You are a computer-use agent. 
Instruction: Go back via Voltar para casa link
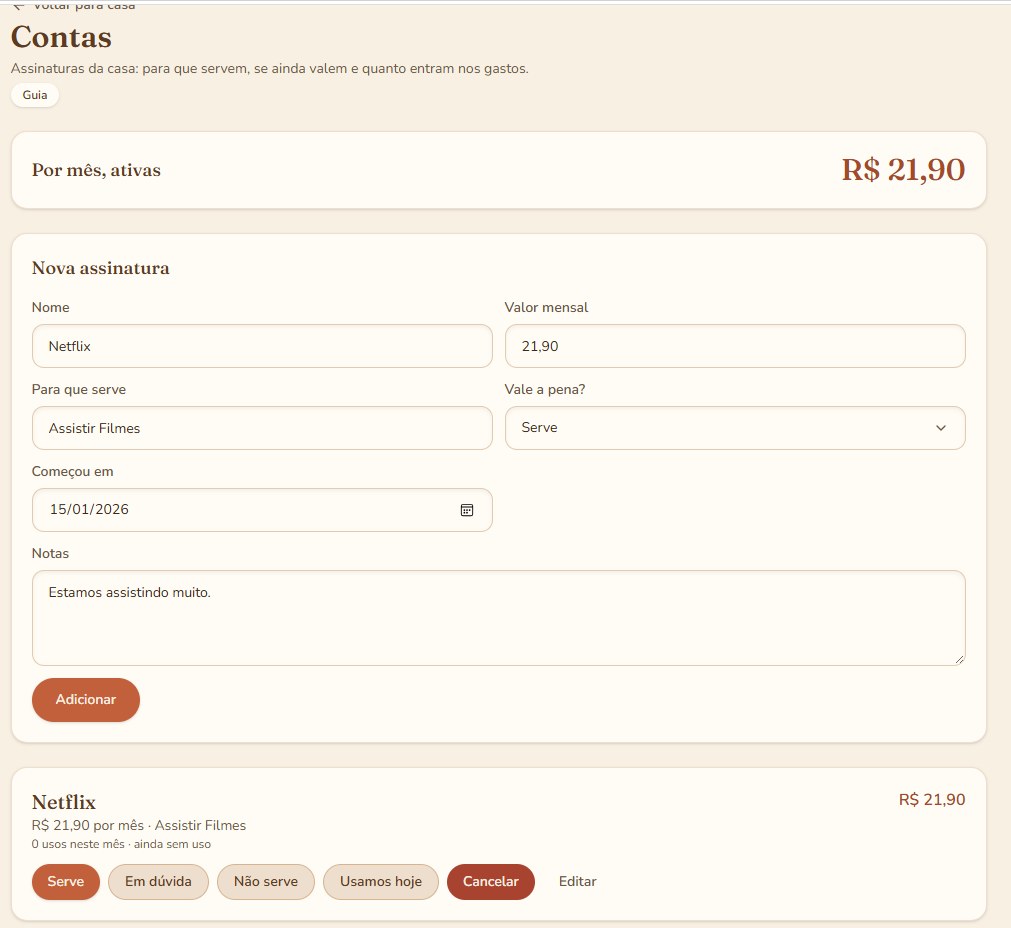point(74,5)
